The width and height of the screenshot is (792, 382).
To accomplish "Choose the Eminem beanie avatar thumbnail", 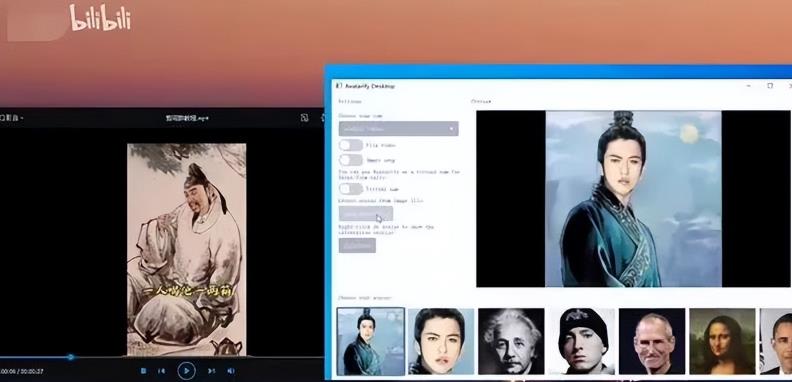I will pyautogui.click(x=581, y=341).
